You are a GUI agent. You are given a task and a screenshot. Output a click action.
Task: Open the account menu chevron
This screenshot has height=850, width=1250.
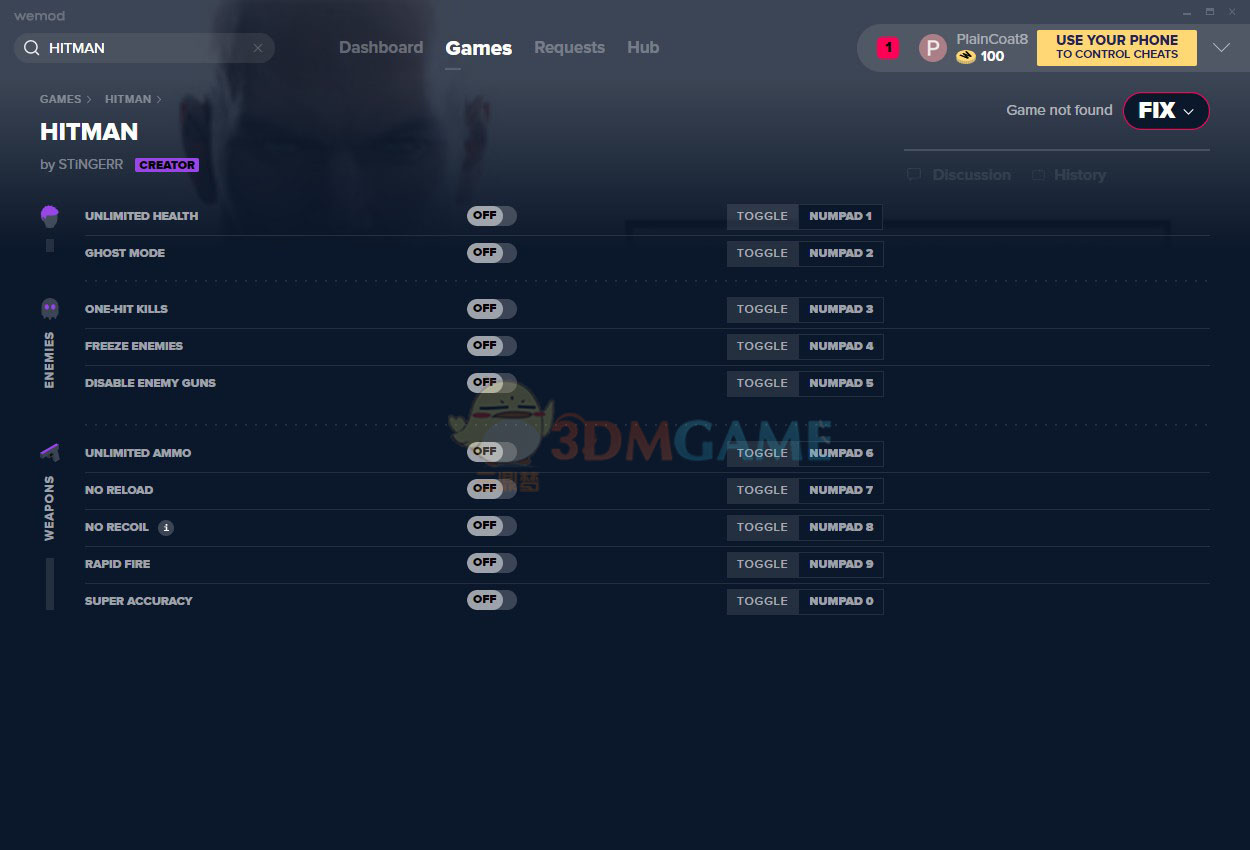coord(1221,48)
